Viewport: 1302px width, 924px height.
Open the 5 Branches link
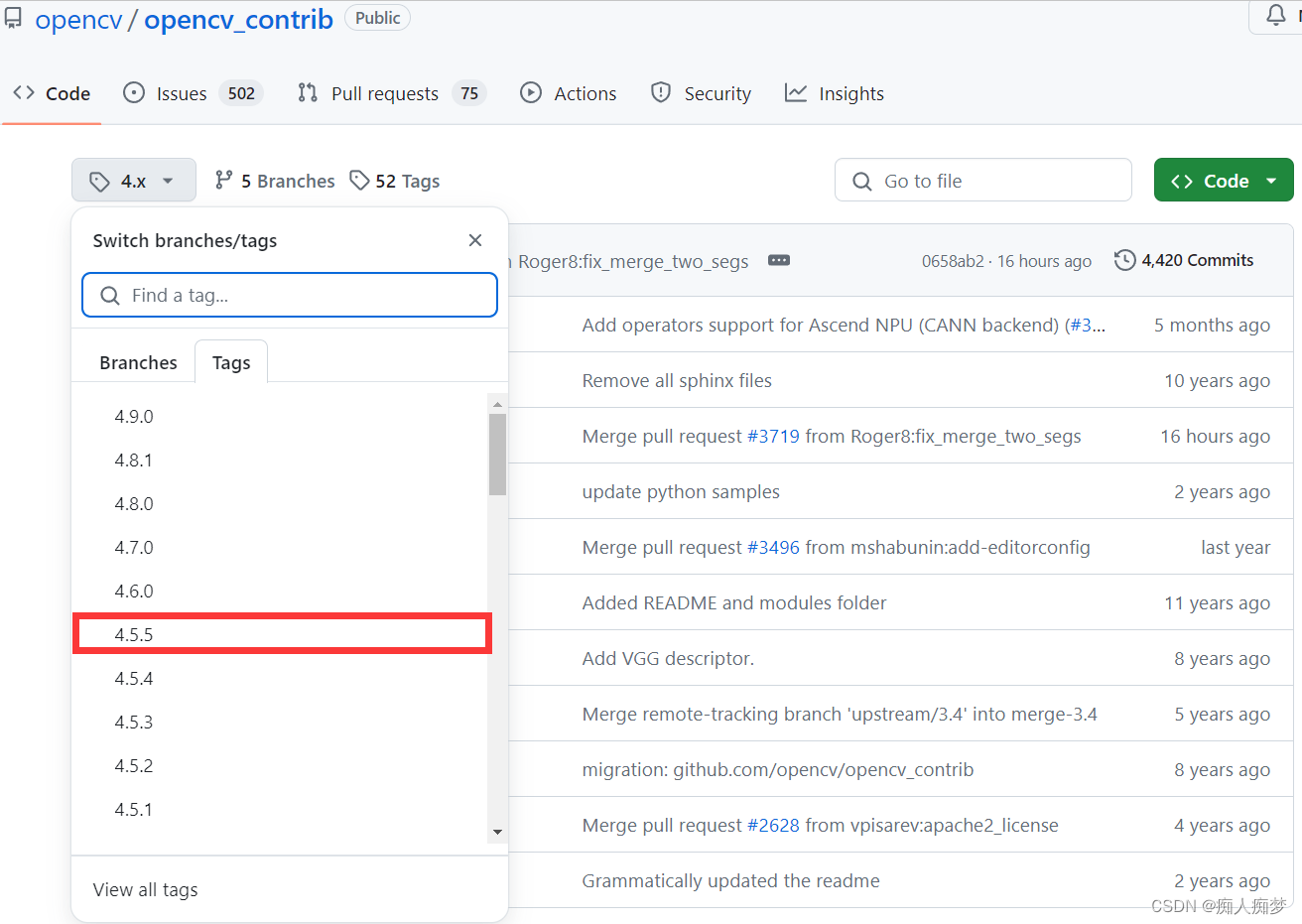coord(275,181)
